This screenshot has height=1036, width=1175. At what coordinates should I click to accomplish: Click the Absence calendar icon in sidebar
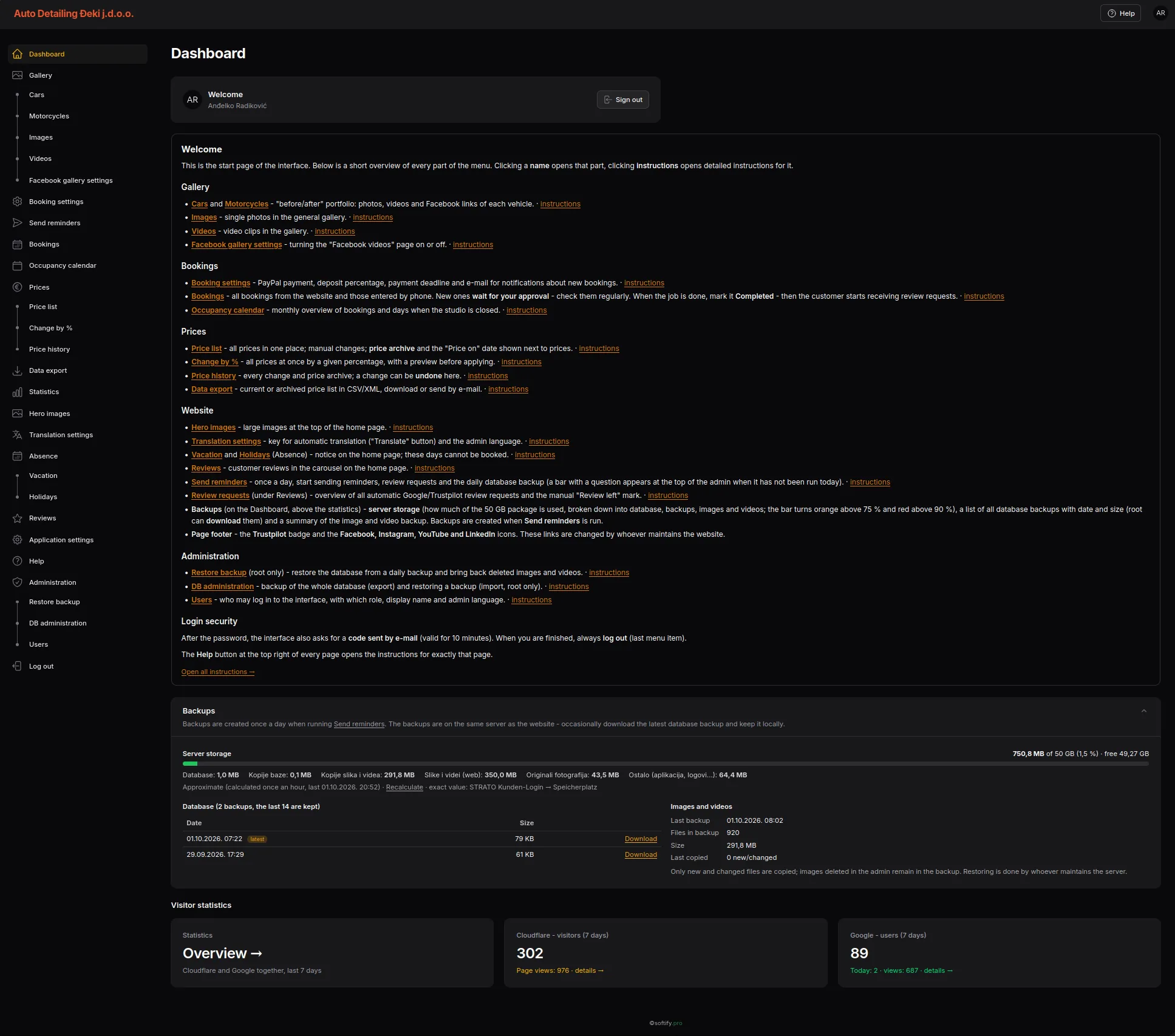tap(18, 456)
